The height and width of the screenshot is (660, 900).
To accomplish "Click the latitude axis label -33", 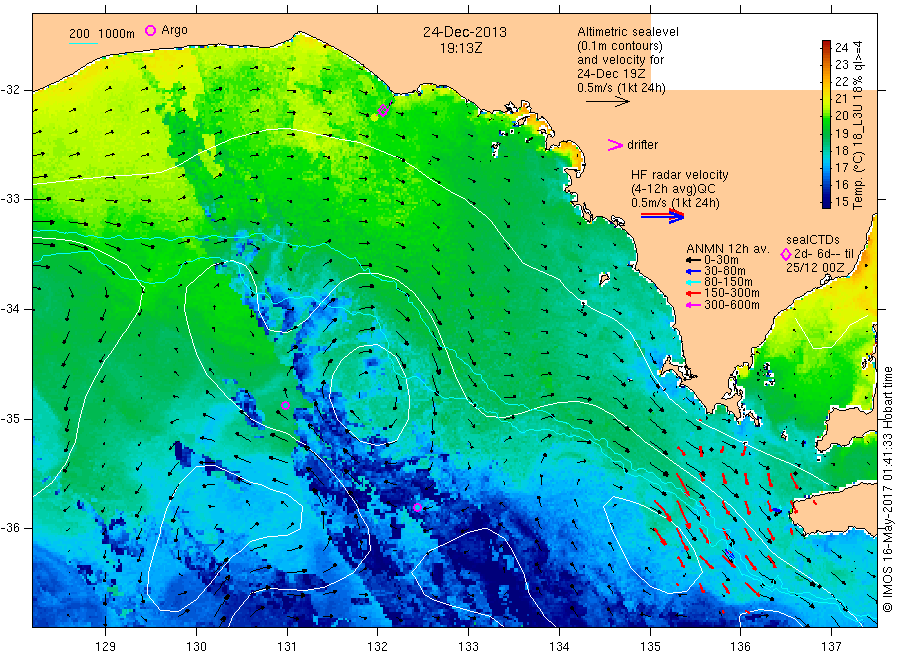I will click(10, 199).
